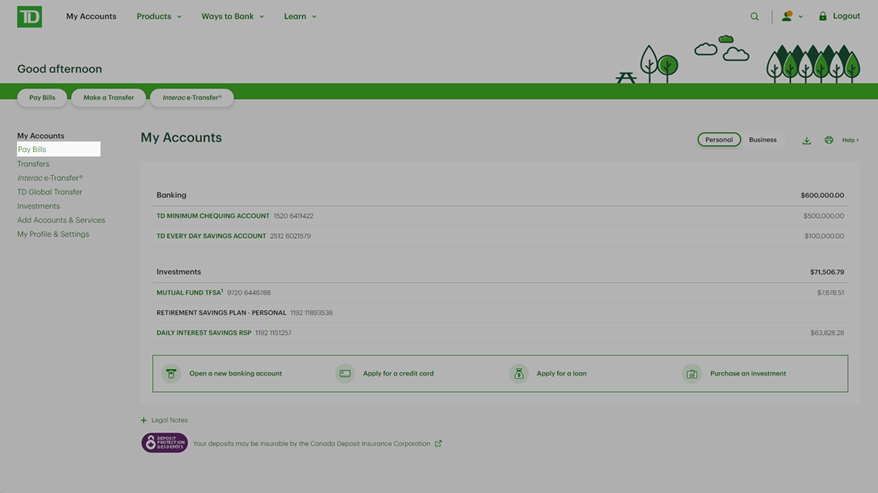Viewport: 878px width, 493px height.
Task: Click account number 2512 6021579
Action: click(x=290, y=236)
